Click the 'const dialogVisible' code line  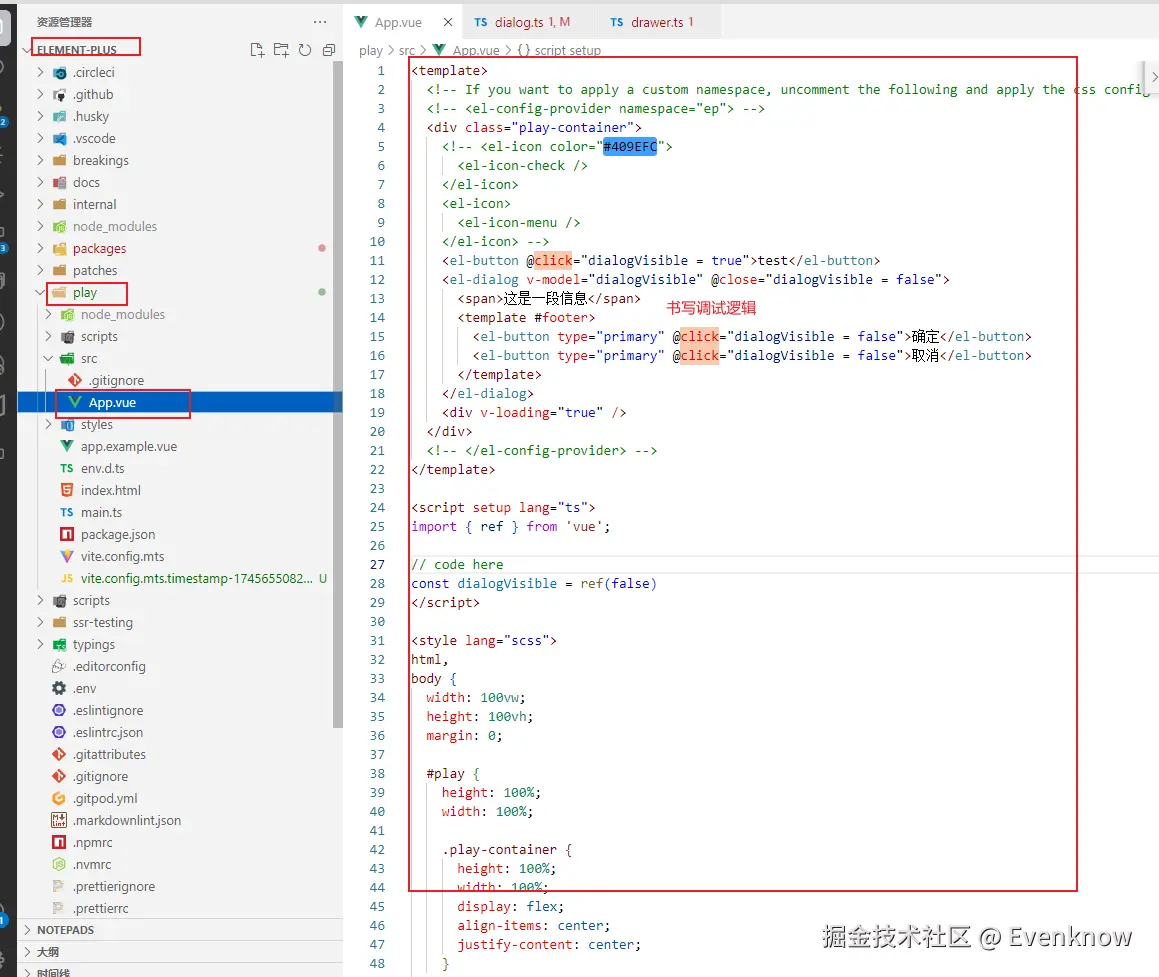tap(534, 584)
